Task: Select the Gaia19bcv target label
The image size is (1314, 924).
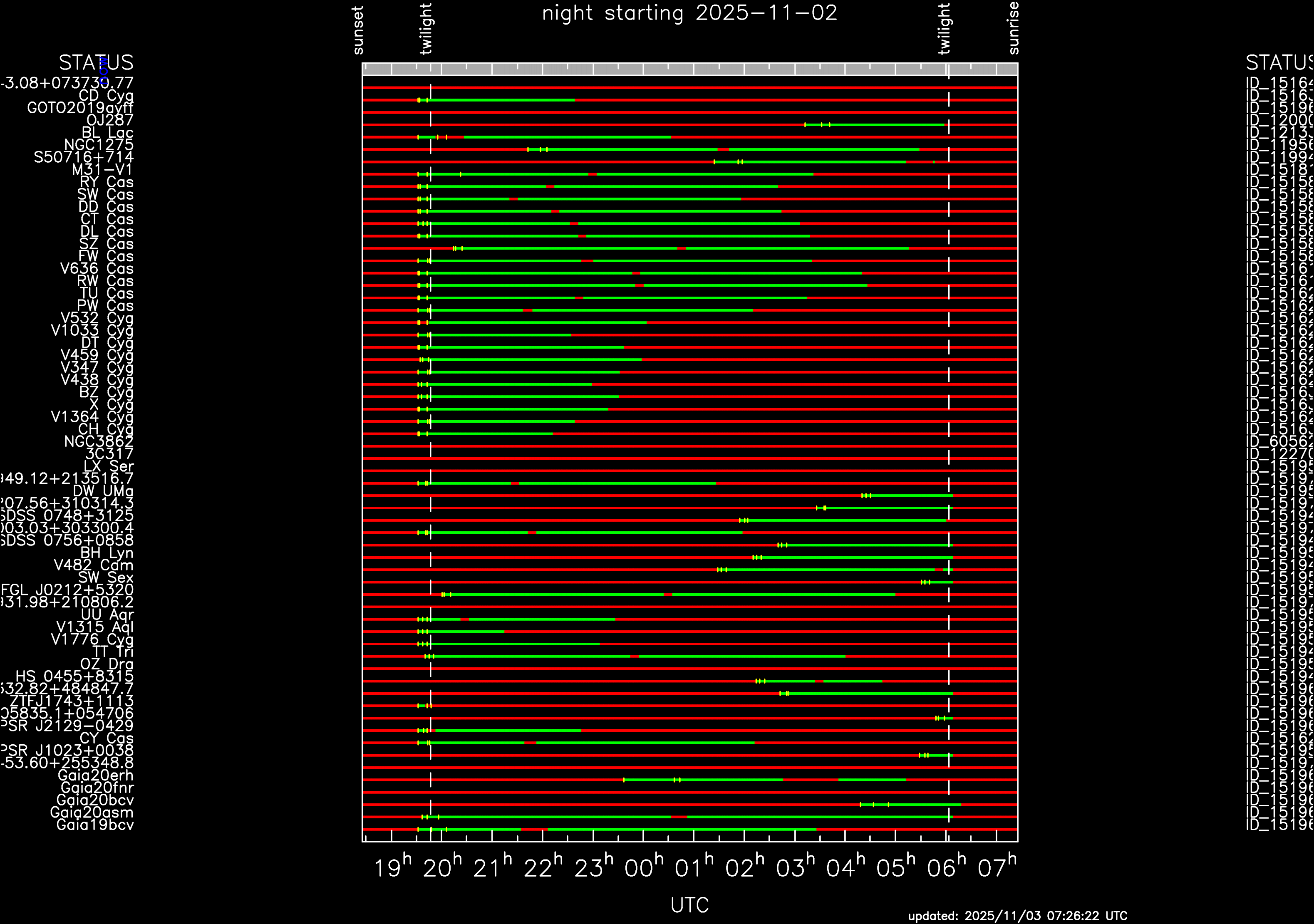Action: (95, 825)
